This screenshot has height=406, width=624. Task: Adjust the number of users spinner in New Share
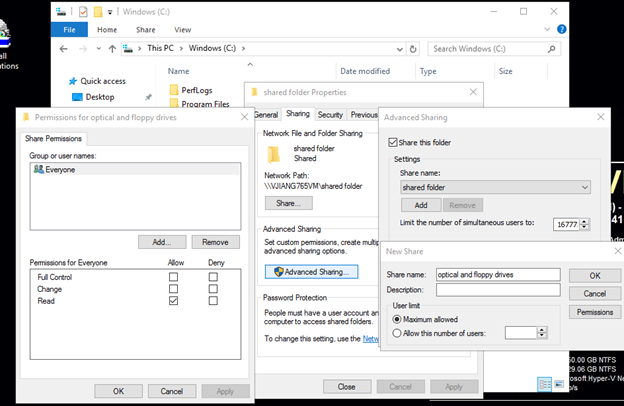coord(542,333)
